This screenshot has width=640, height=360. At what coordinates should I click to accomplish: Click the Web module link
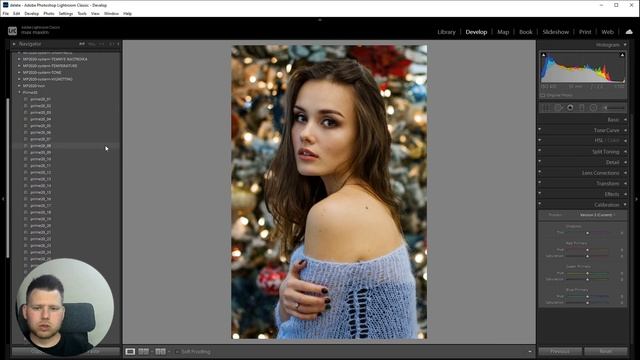(607, 32)
